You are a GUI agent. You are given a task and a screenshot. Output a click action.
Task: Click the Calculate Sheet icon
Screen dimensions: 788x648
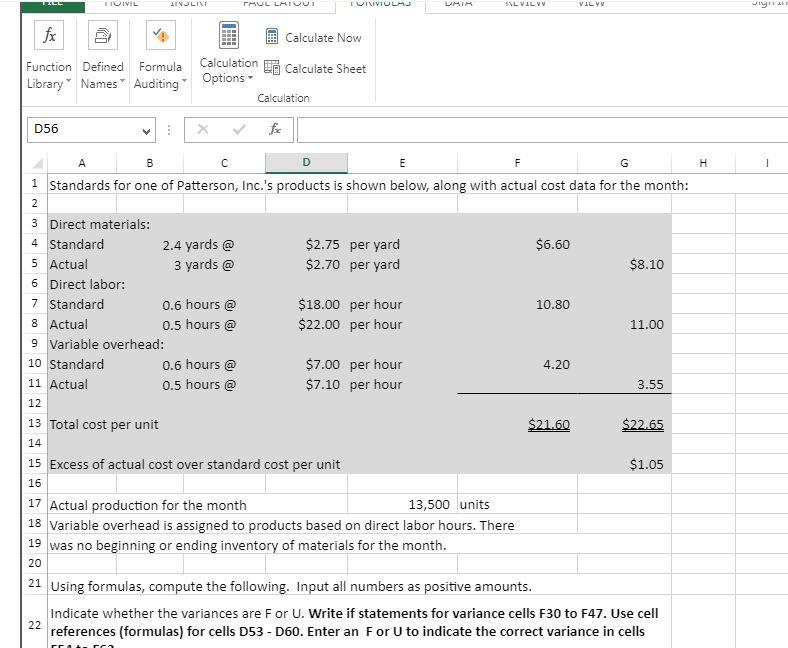(272, 67)
